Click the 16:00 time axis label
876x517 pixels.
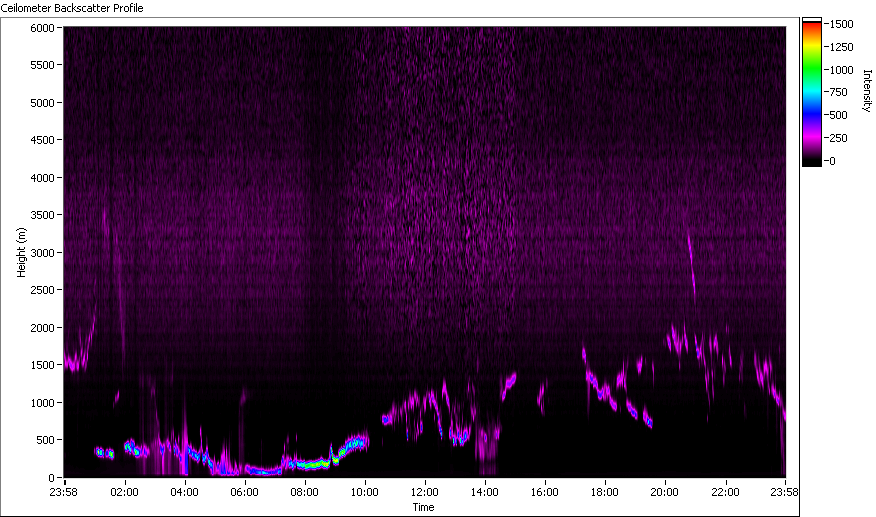click(545, 492)
